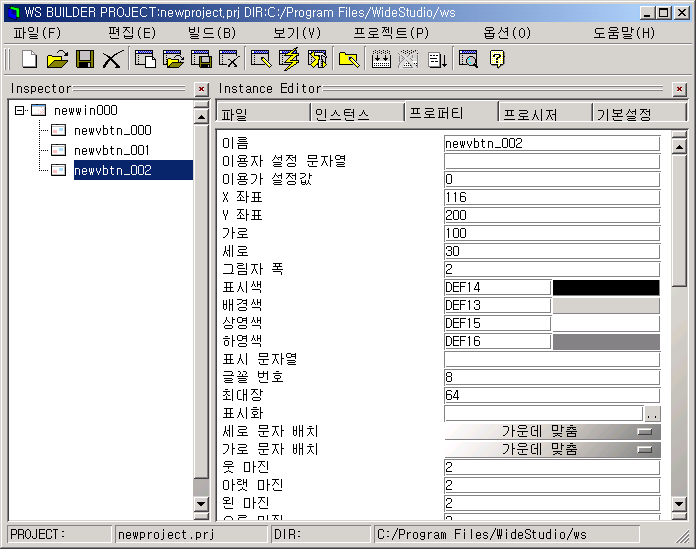Click the Delete window toolbar icon
This screenshot has width=696, height=549.
coord(229,59)
